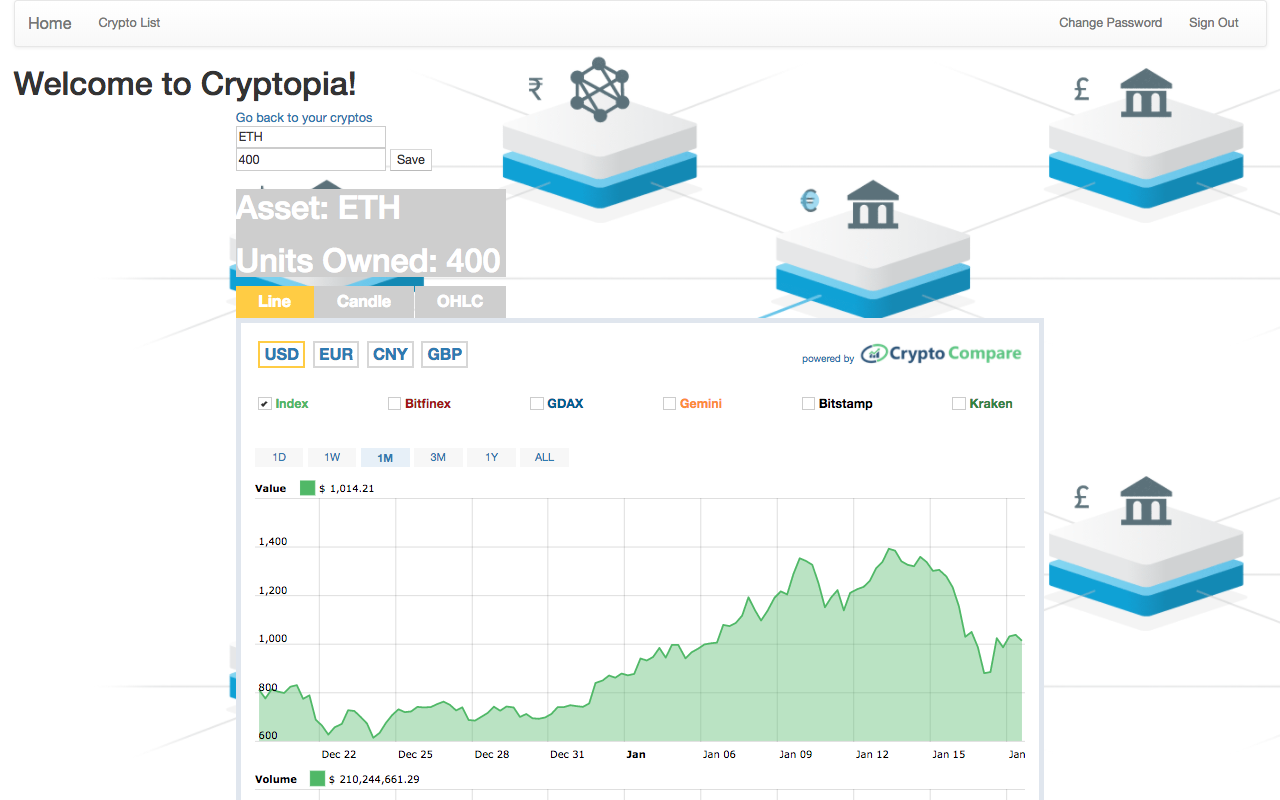1280x800 pixels.
Task: Click the units input showing 400
Action: [x=311, y=159]
